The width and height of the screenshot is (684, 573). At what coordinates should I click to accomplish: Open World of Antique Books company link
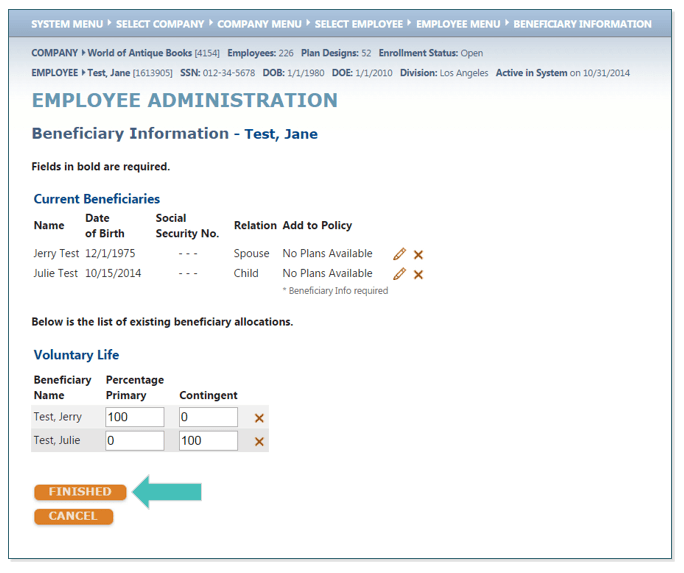[140, 53]
